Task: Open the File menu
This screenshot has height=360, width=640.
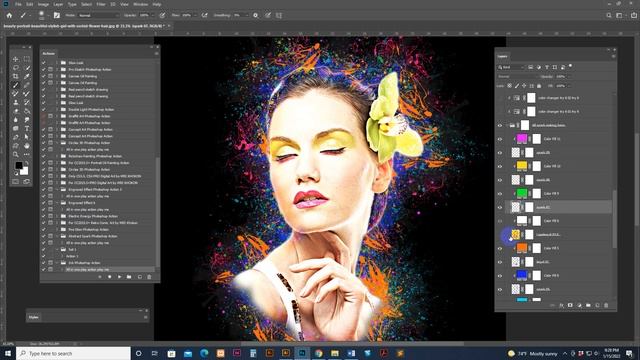Action: 18,4
